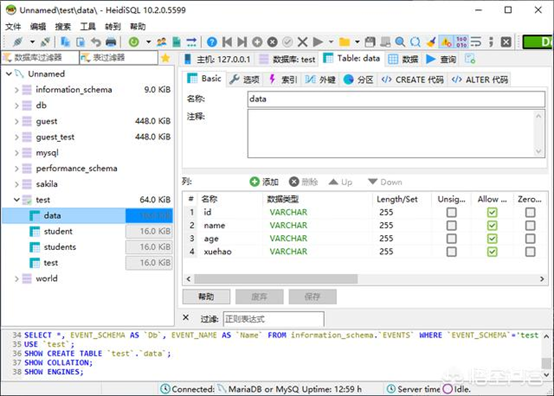Open the user manager icon
Image resolution: width=554 pixels, height=396 pixels.
point(161,42)
